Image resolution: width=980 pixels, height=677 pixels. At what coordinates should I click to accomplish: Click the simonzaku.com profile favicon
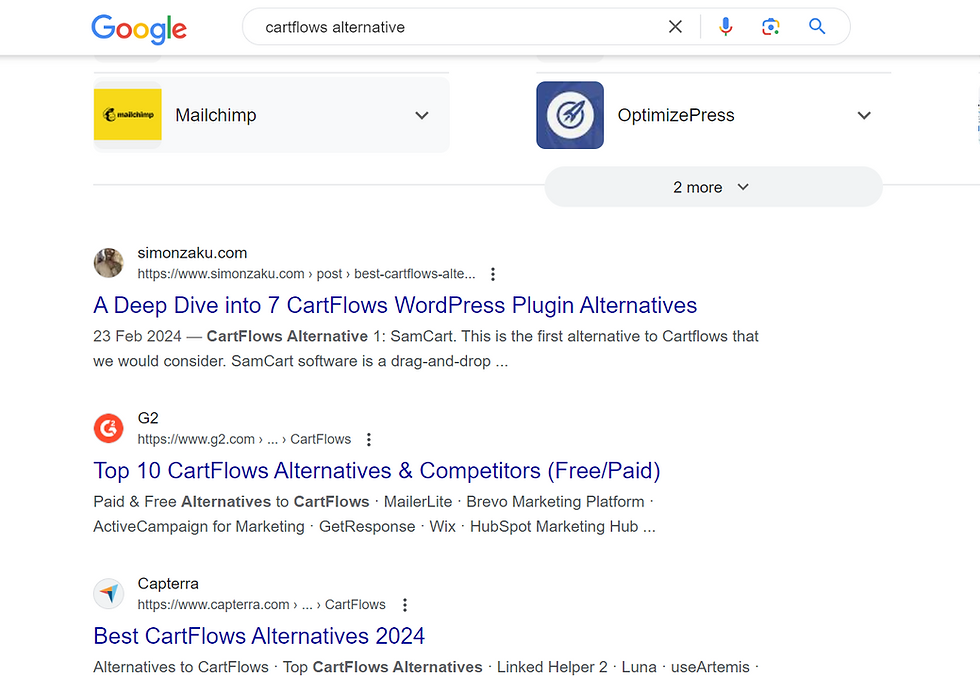(x=108, y=263)
